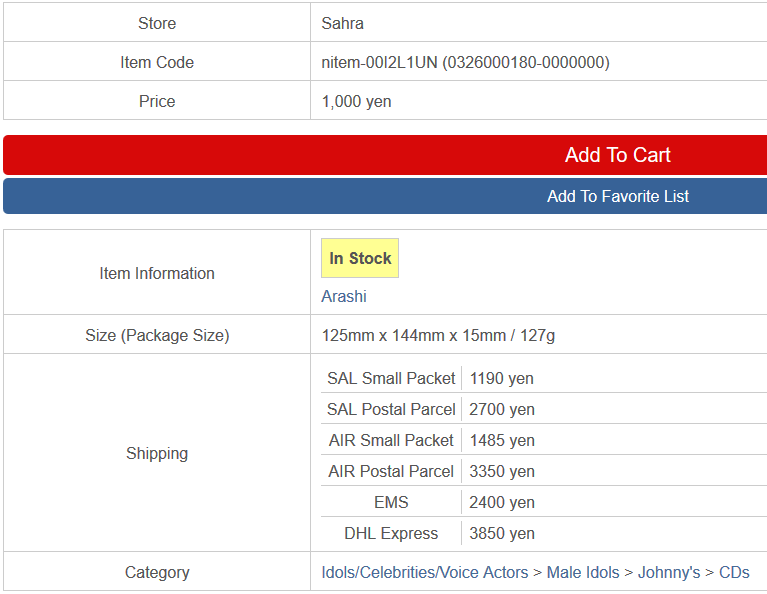
Task: Open the Male Idols category link
Action: (583, 573)
